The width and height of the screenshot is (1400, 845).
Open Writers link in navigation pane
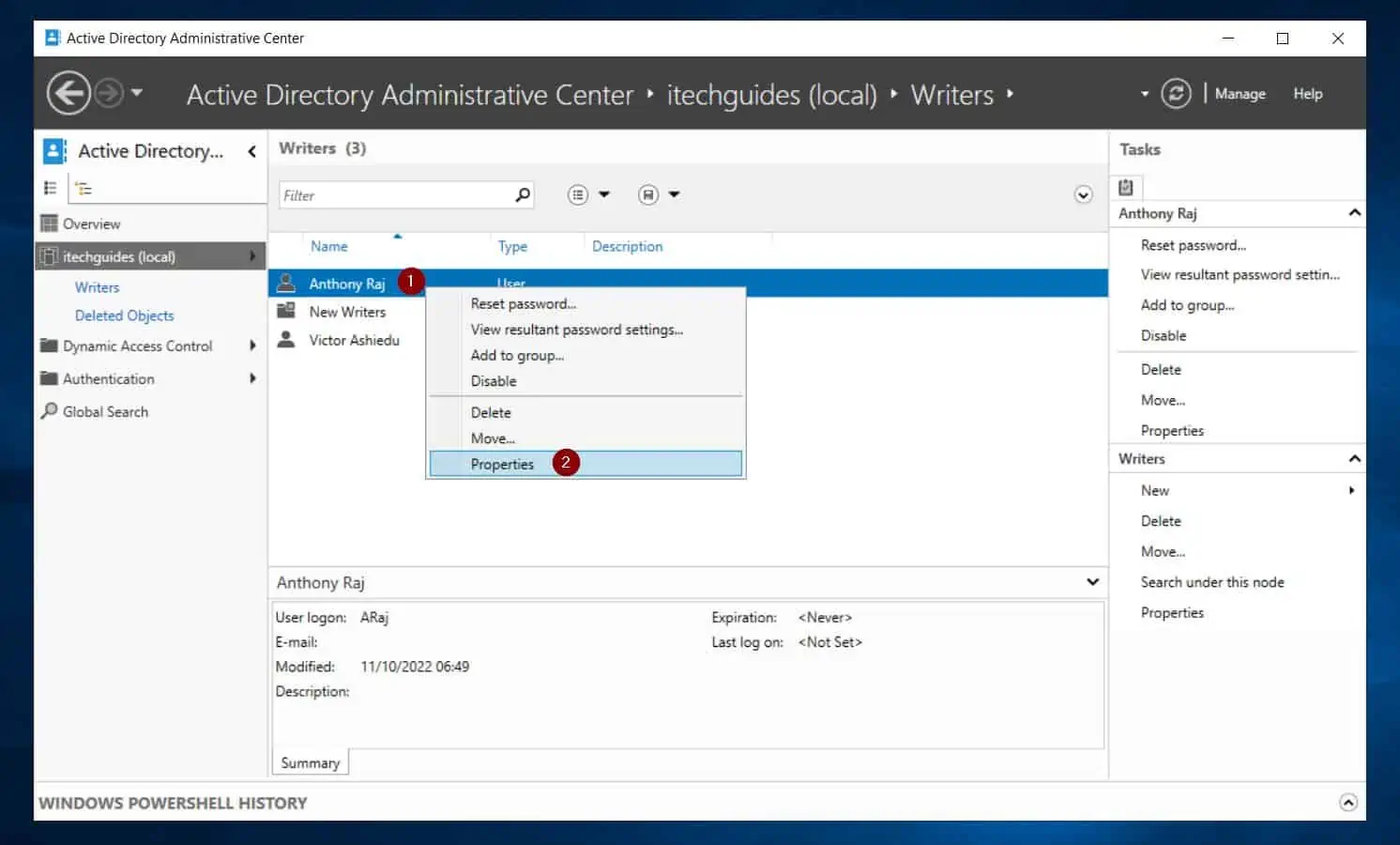[x=97, y=287]
